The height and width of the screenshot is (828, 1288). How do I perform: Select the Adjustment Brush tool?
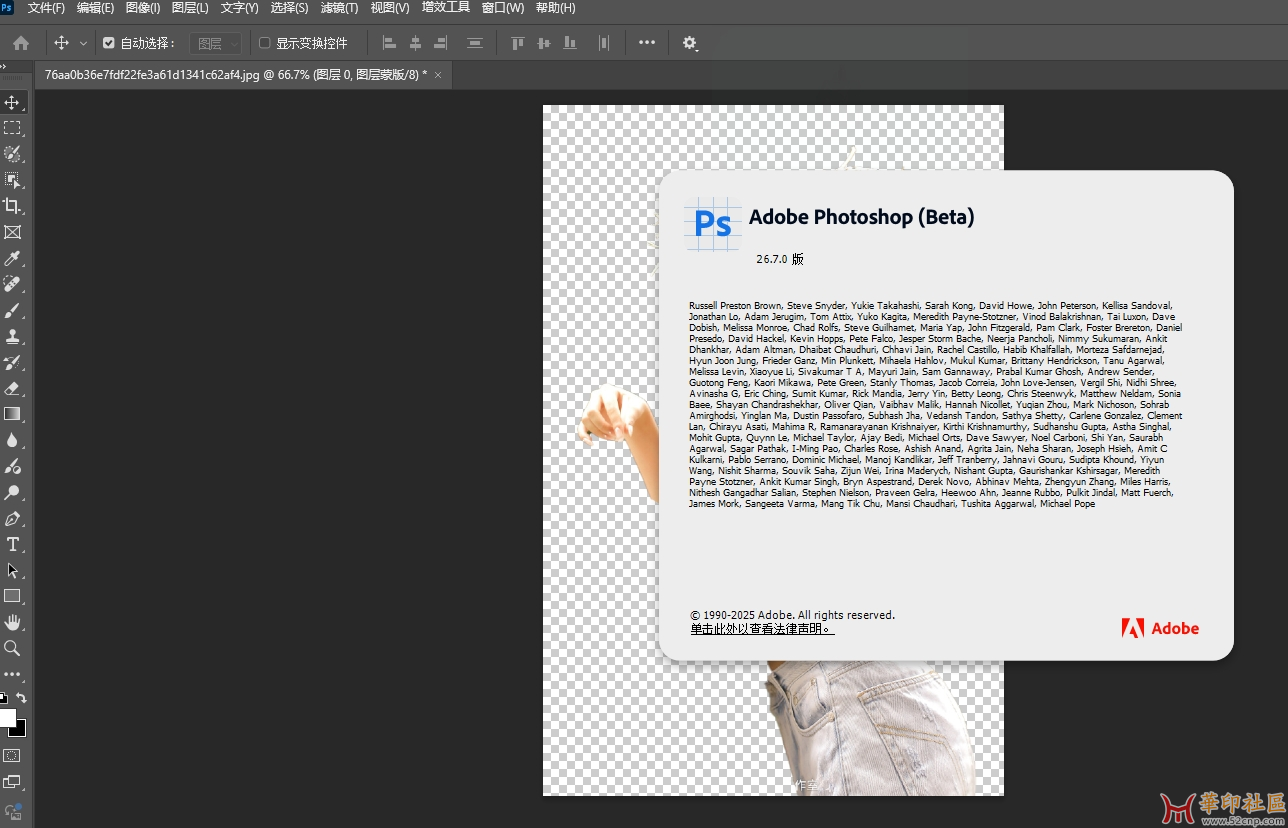(12, 466)
